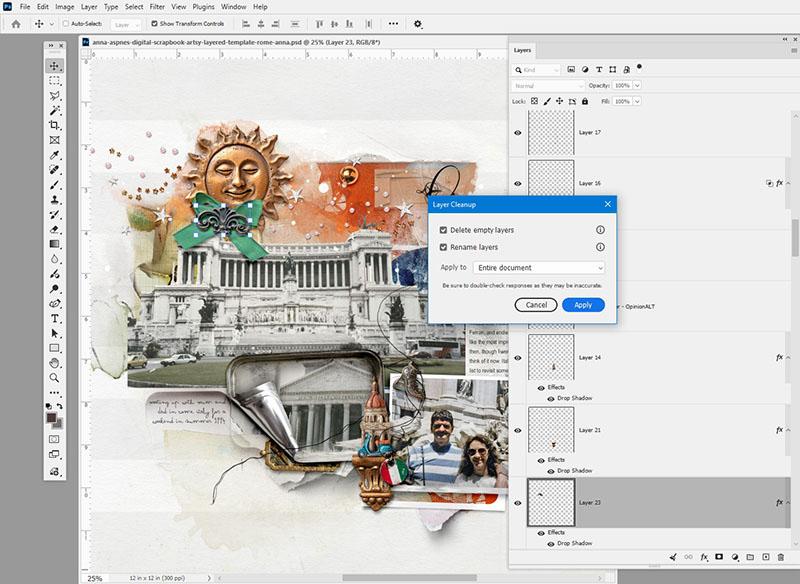Select the Gradient tool
The width and height of the screenshot is (800, 584).
54,244
